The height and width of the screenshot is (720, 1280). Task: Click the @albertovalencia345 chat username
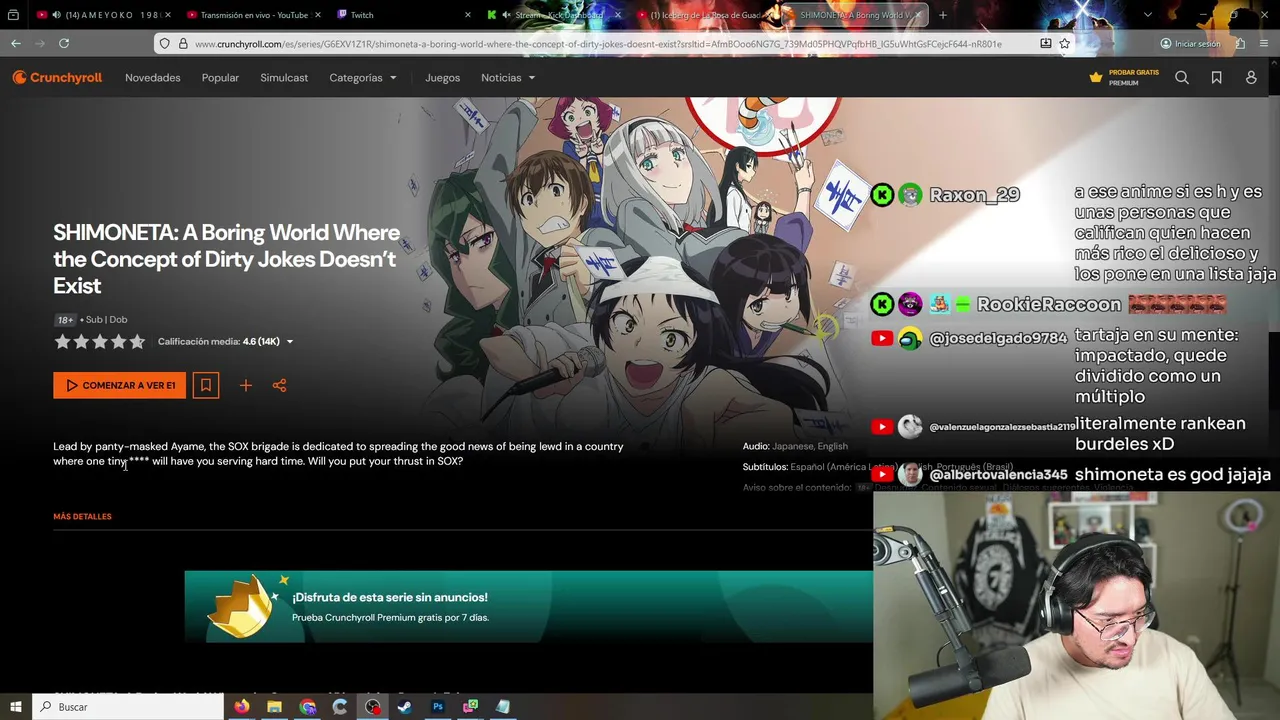(x=998, y=475)
